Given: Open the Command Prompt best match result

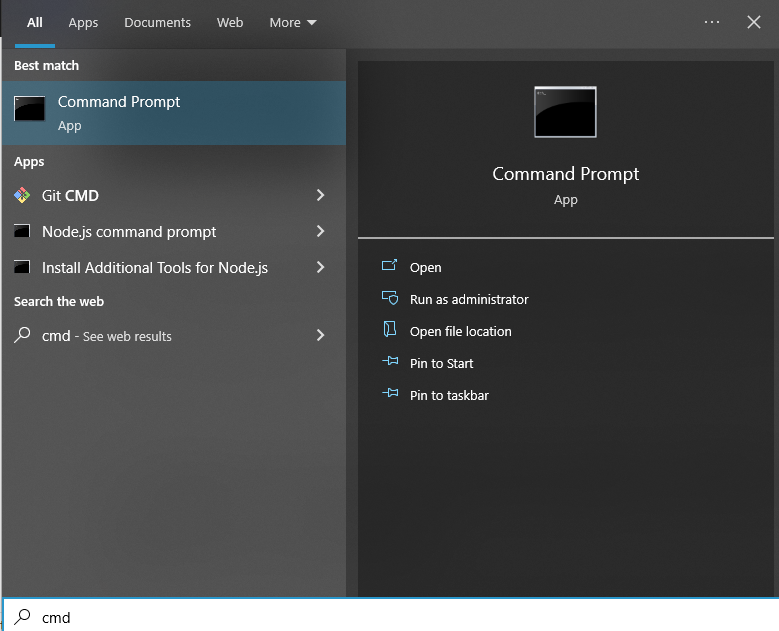Looking at the screenshot, I should click(174, 113).
